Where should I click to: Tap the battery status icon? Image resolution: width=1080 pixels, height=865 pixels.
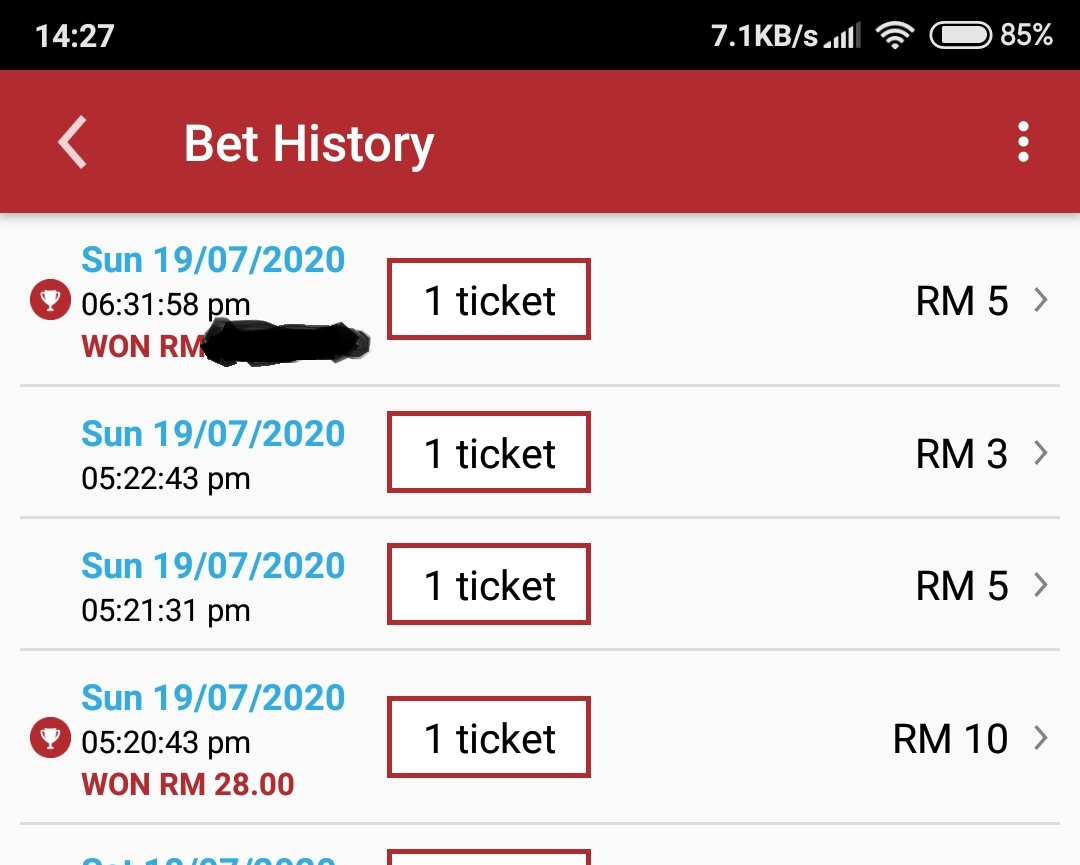pyautogui.click(x=961, y=36)
